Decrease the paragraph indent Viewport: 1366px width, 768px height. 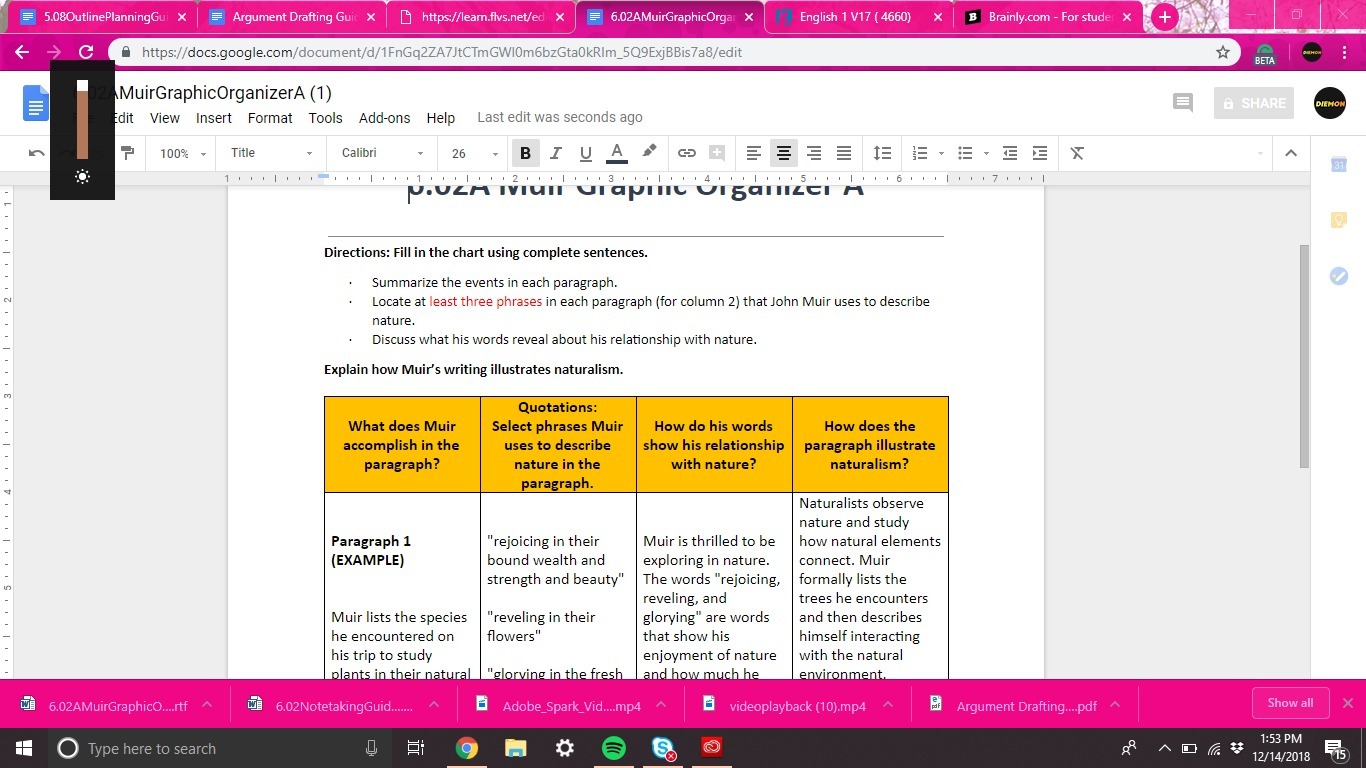point(1010,153)
